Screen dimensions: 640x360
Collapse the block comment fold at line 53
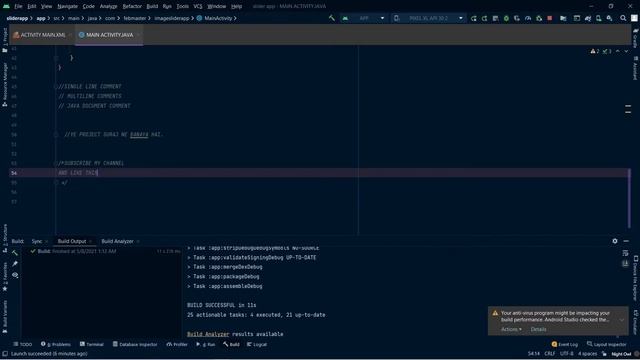tap(56, 163)
